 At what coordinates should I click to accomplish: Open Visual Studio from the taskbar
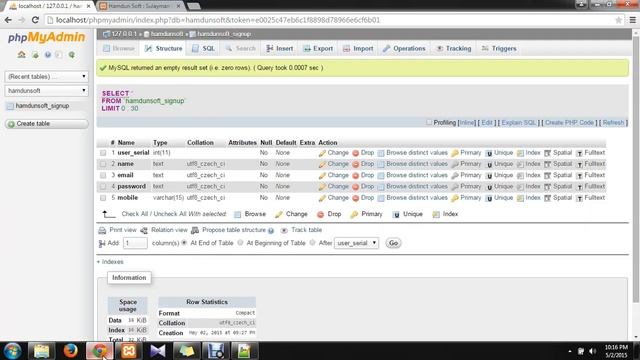[158, 351]
